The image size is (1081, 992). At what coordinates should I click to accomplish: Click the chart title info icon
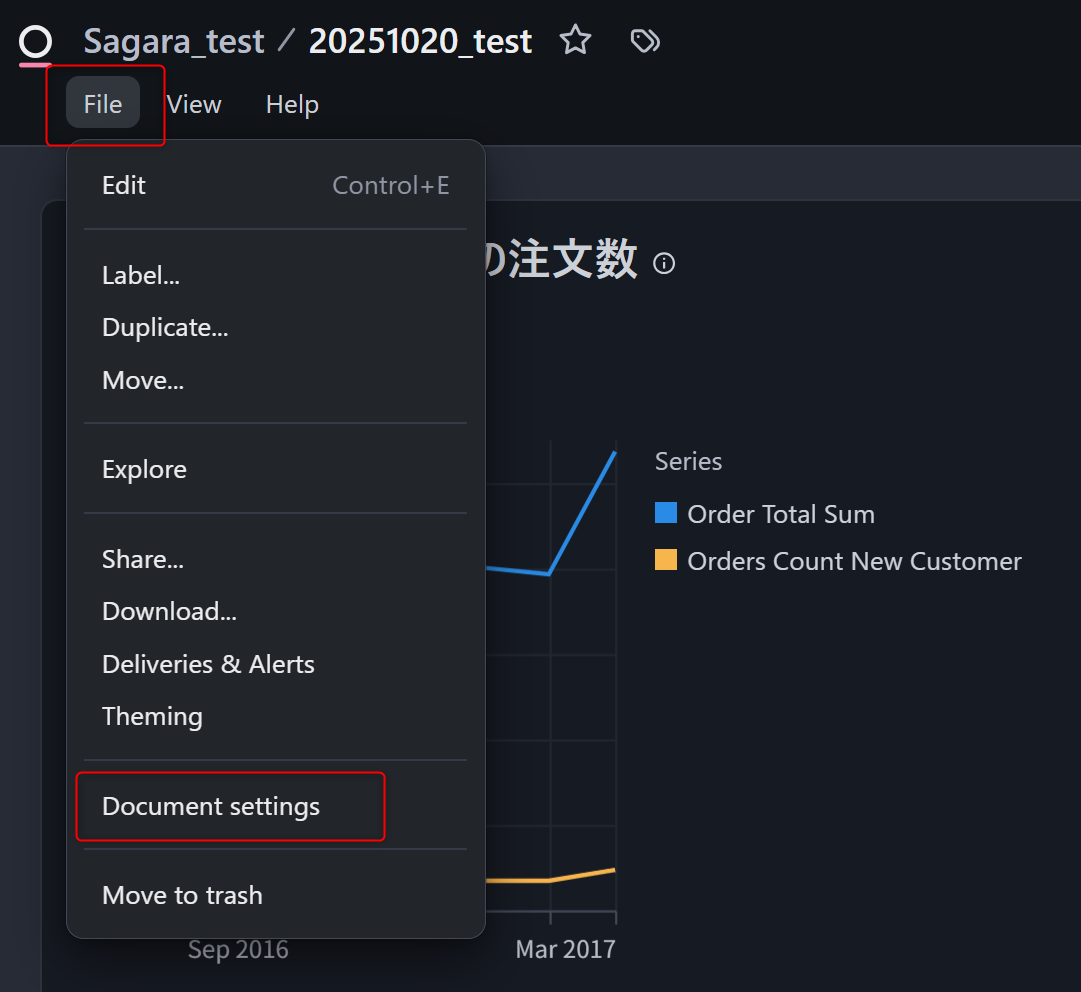pos(664,263)
